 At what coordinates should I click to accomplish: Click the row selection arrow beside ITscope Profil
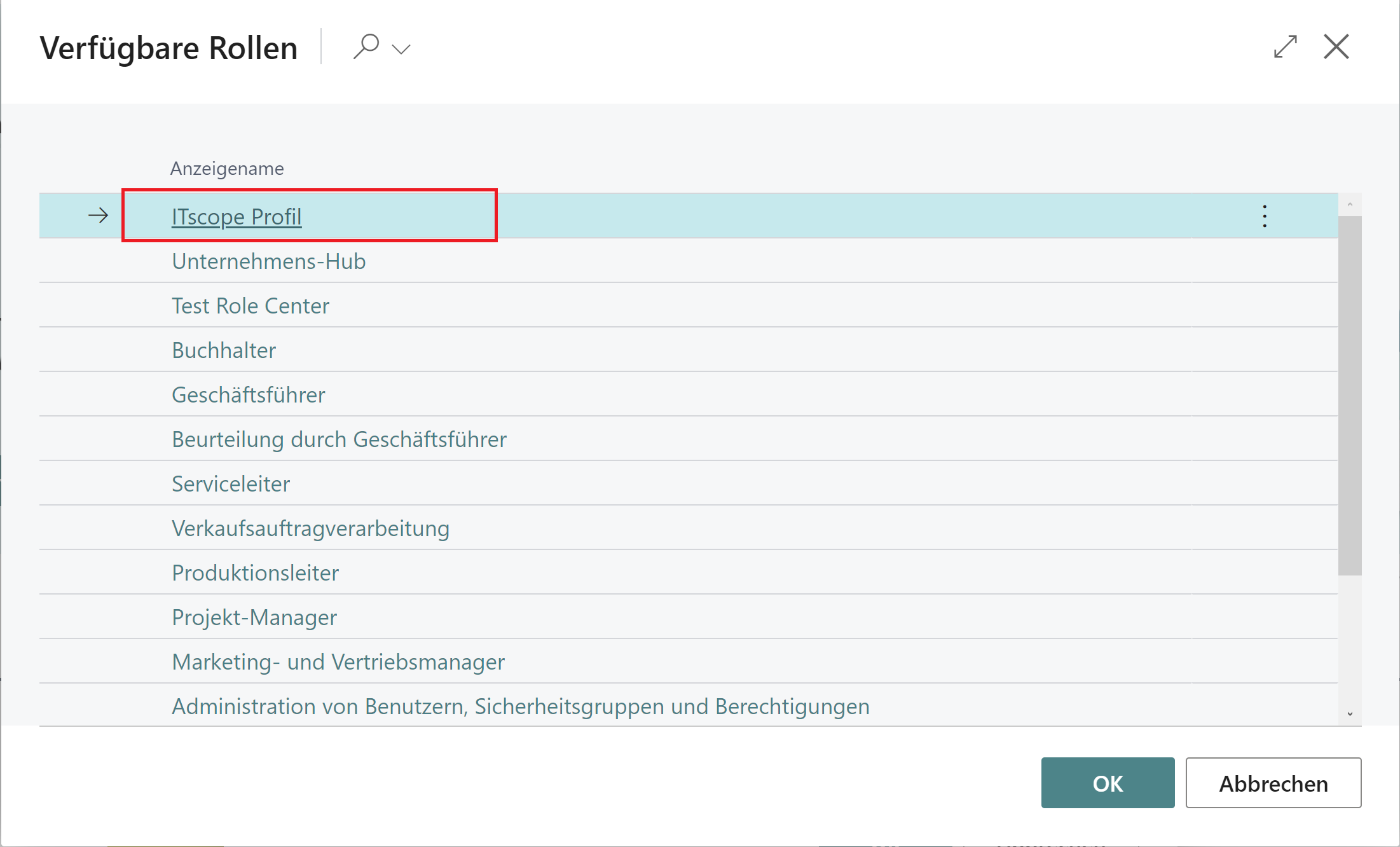(x=98, y=216)
